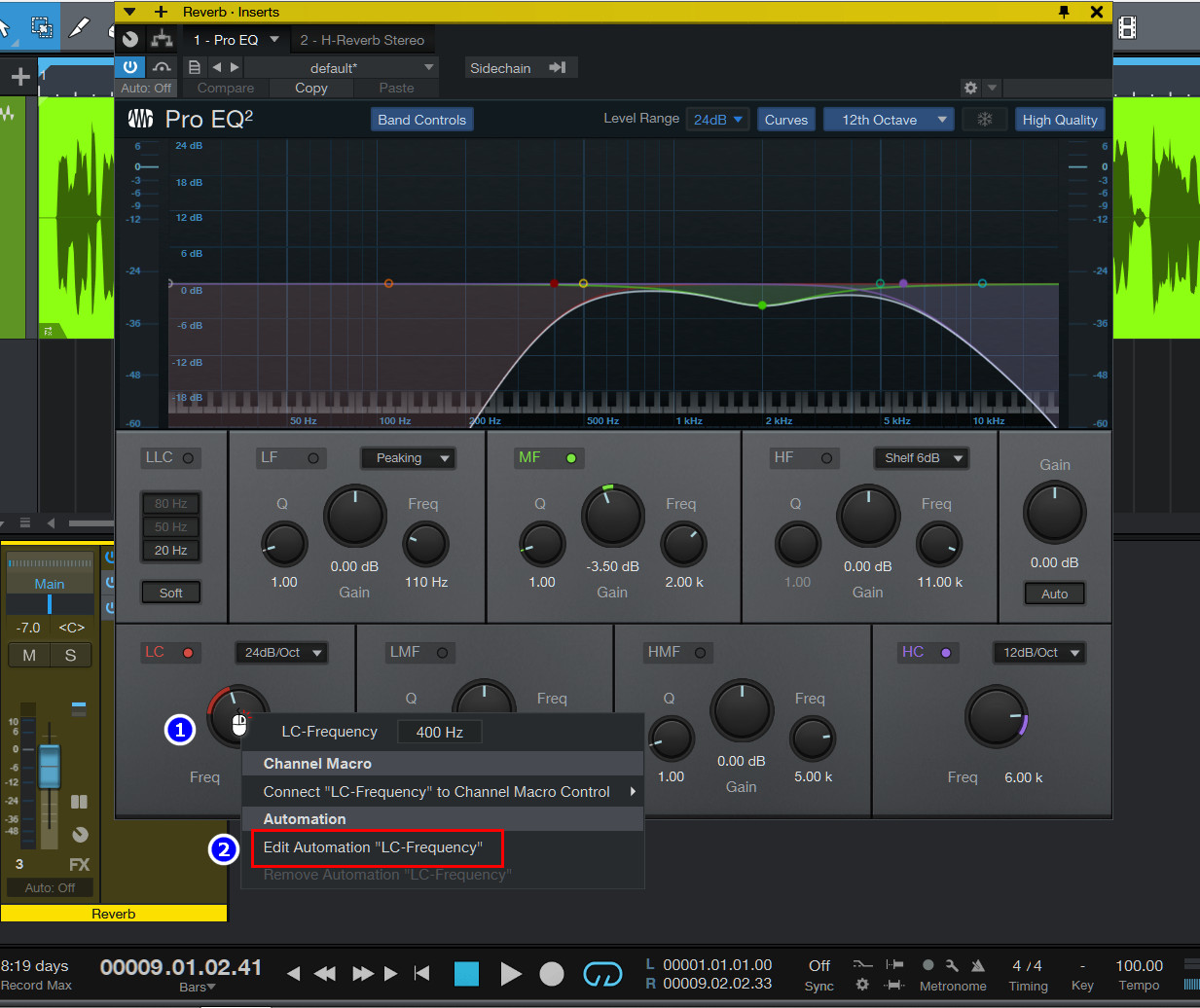Screen dimensions: 1200x1008
Task: Open the Level Range 24dB dropdown
Action: coord(717,119)
